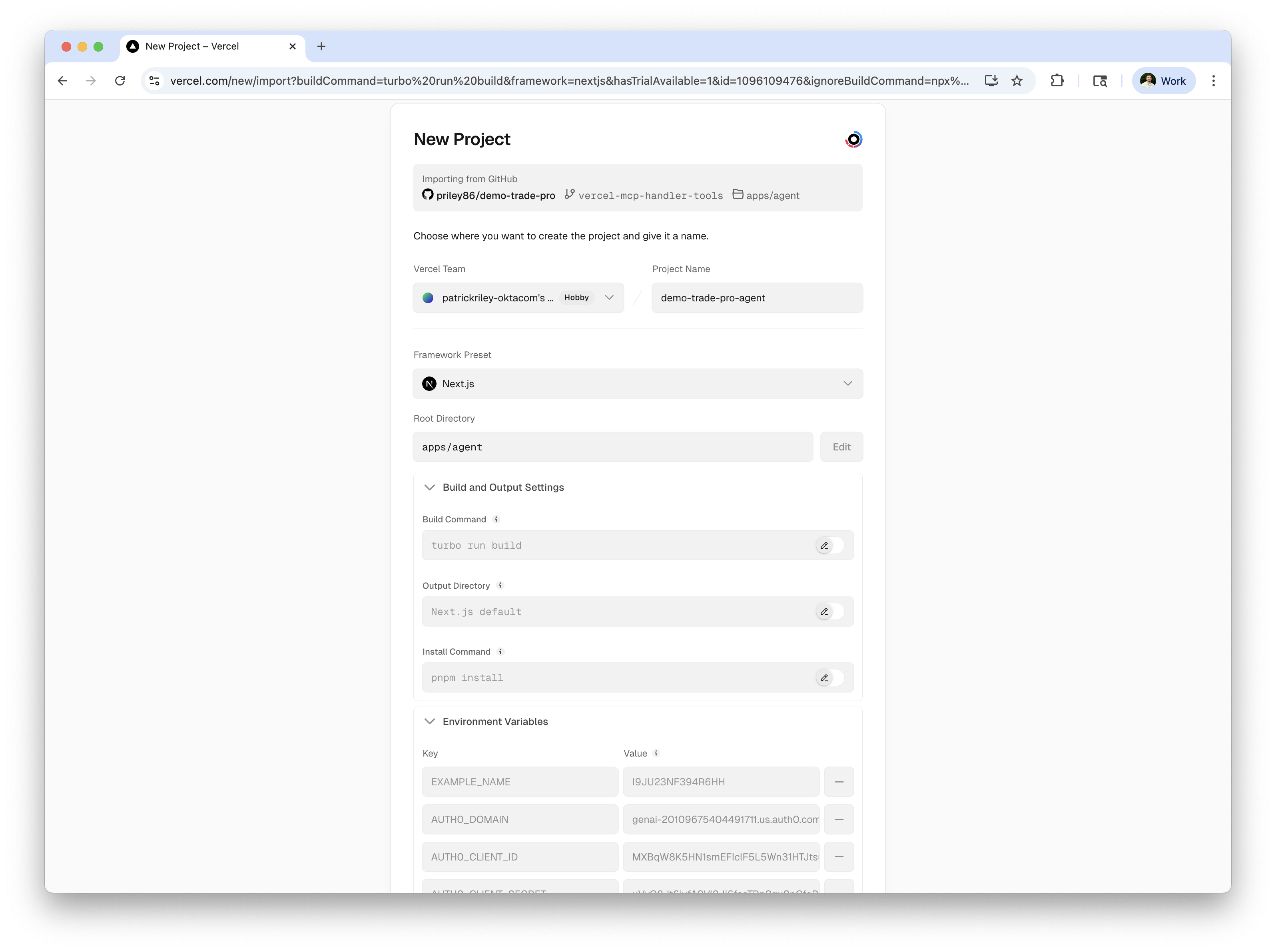Click the AUTH0_CLIENT_ID key field

point(520,856)
